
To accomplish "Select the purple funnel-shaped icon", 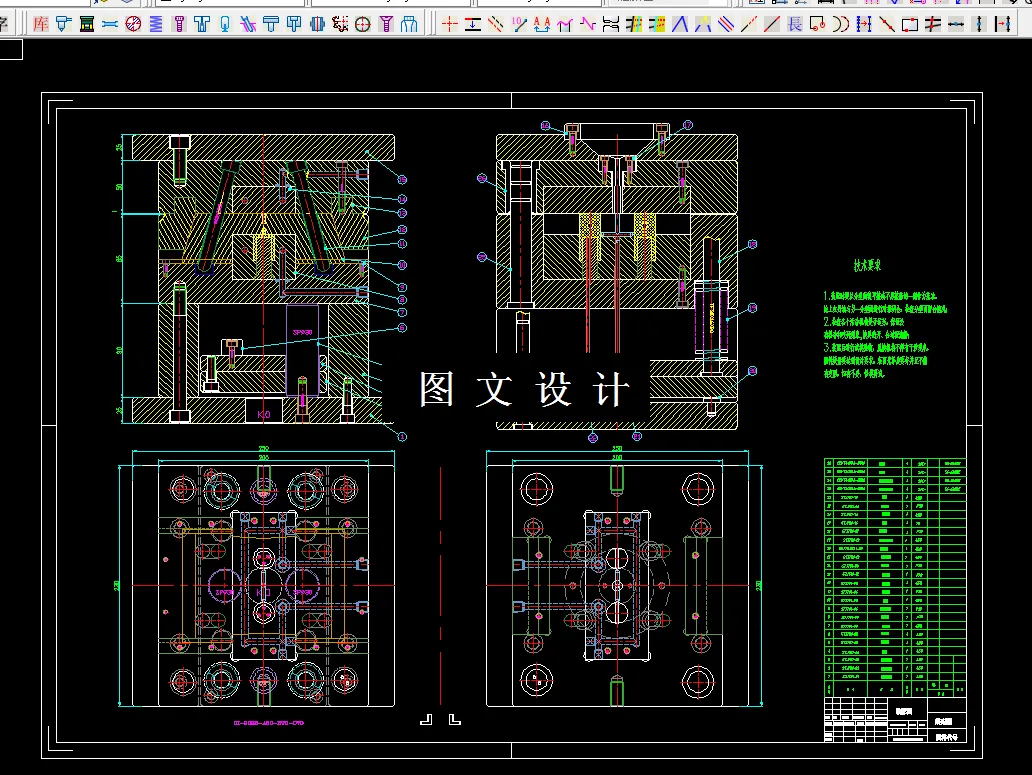I will tap(386, 23).
